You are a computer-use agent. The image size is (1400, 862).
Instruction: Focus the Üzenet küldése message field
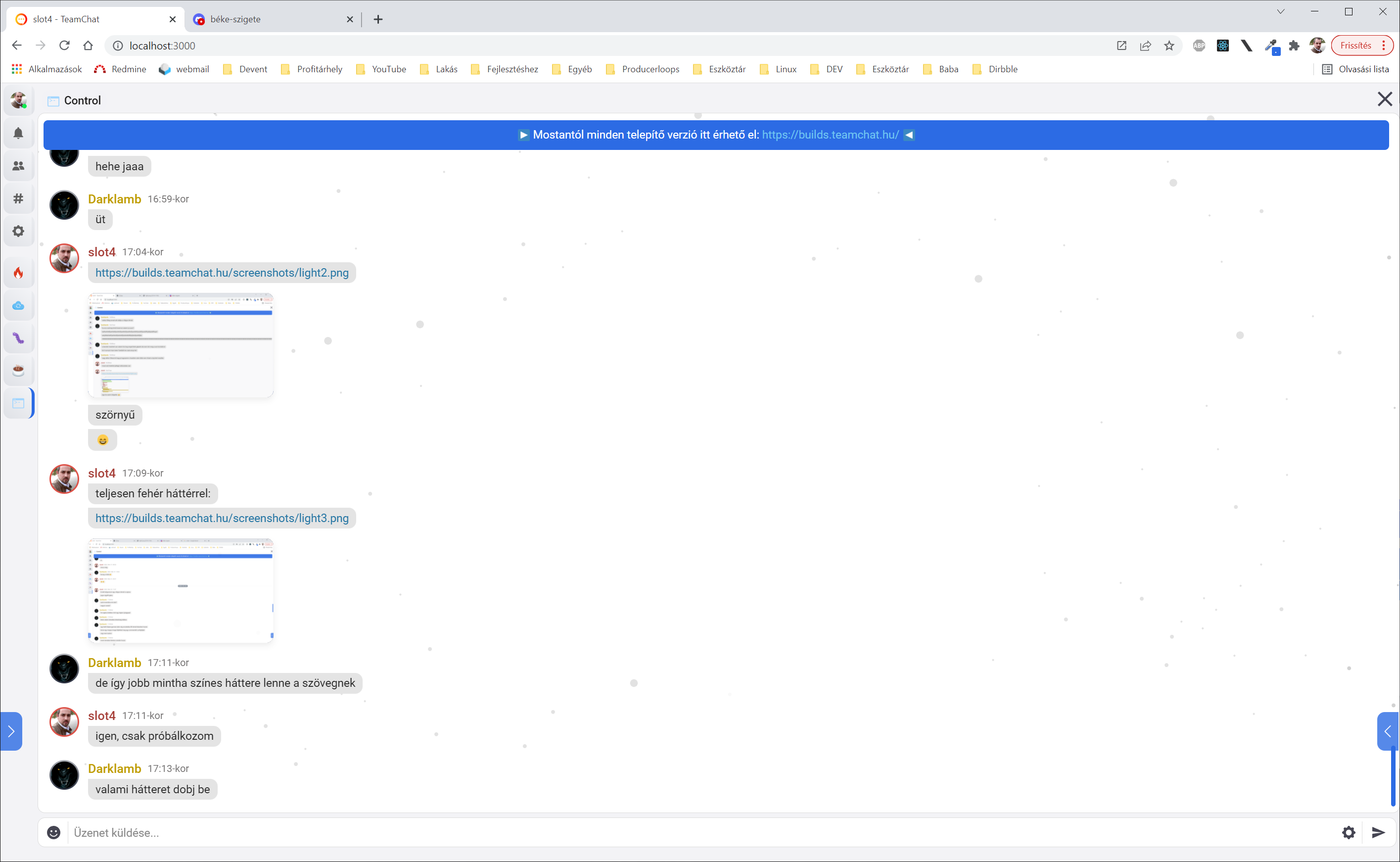[x=684, y=832]
